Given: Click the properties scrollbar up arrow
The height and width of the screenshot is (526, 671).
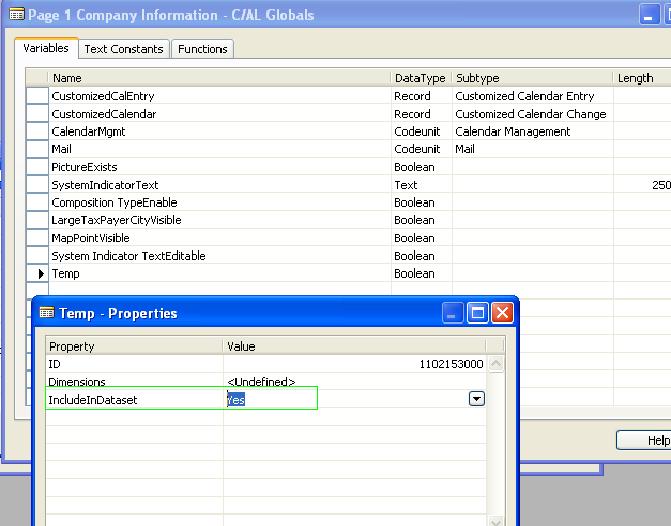Looking at the screenshot, I should coord(496,364).
